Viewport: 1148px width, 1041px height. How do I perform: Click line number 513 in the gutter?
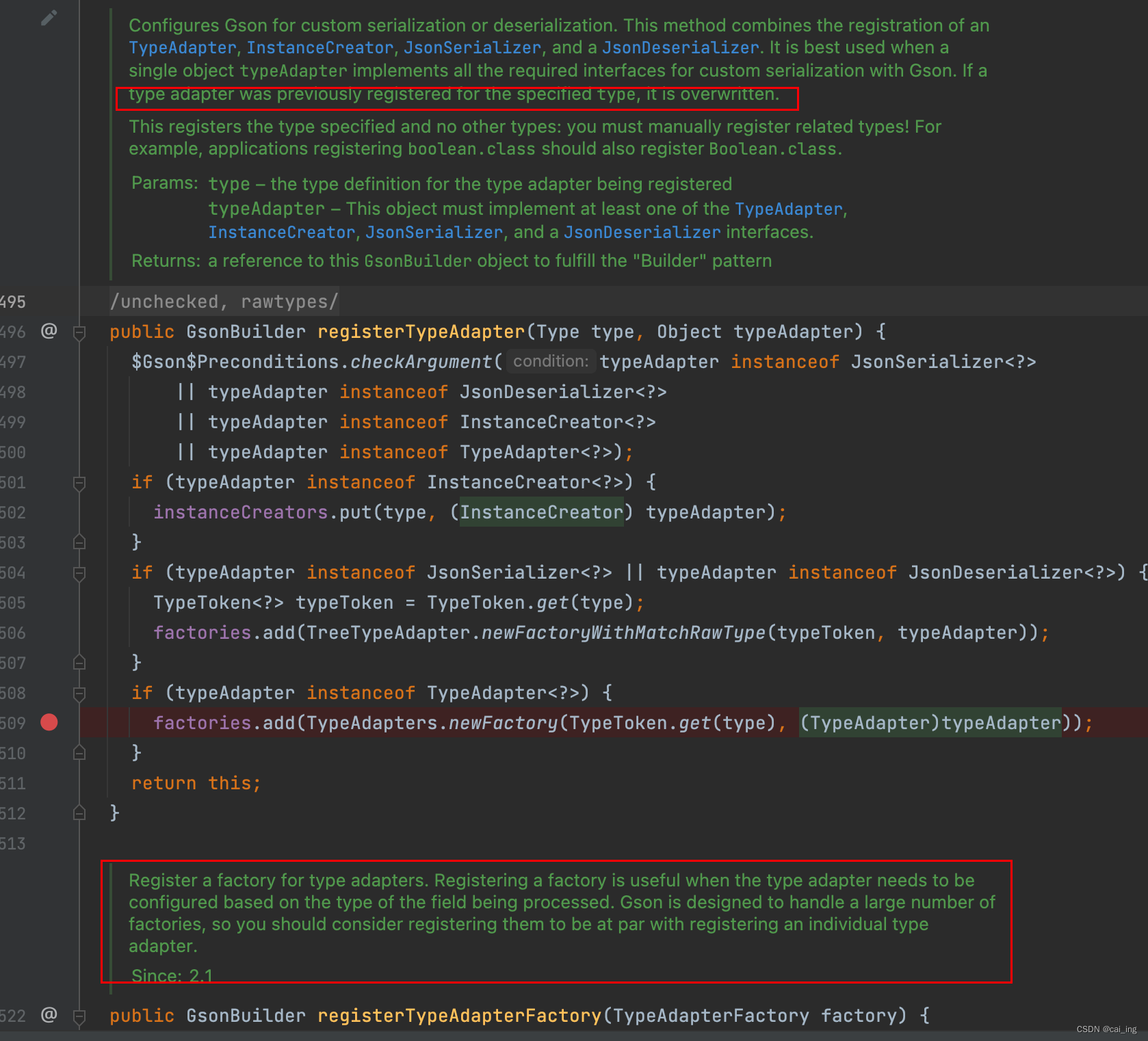[13, 843]
